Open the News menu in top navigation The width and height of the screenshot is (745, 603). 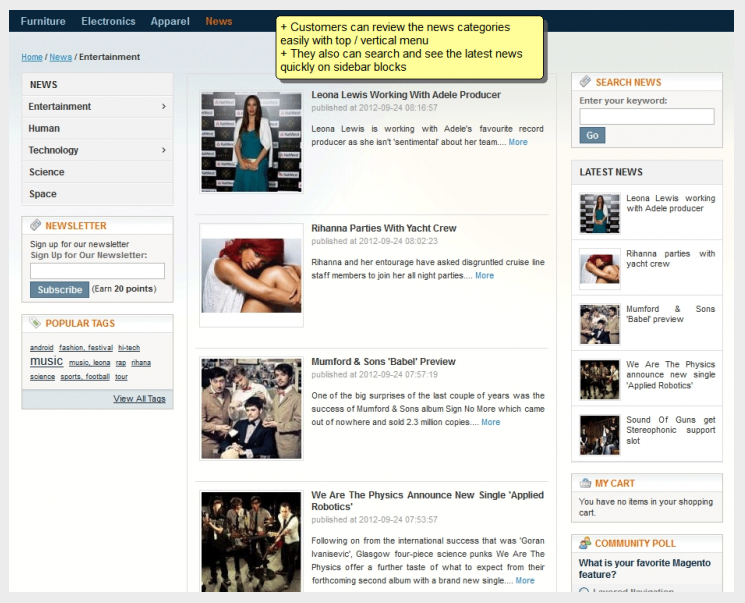219,21
